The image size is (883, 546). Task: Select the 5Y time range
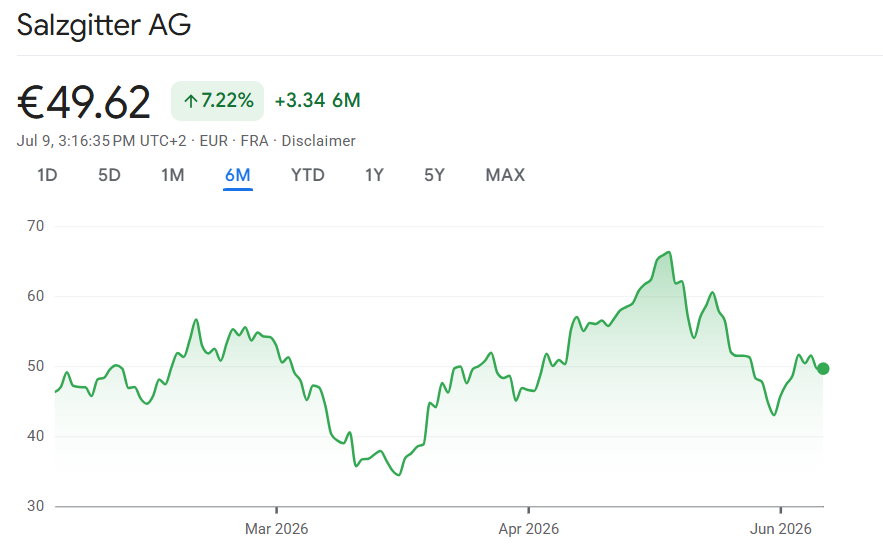[x=434, y=175]
